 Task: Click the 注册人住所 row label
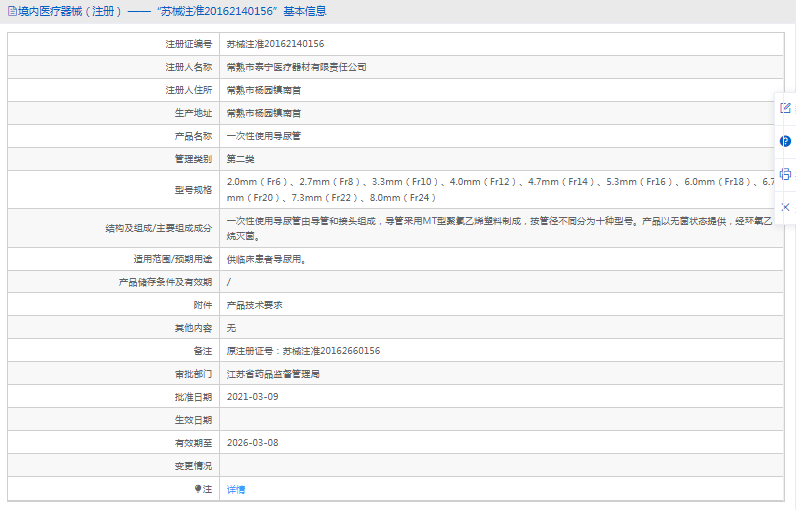click(188, 90)
